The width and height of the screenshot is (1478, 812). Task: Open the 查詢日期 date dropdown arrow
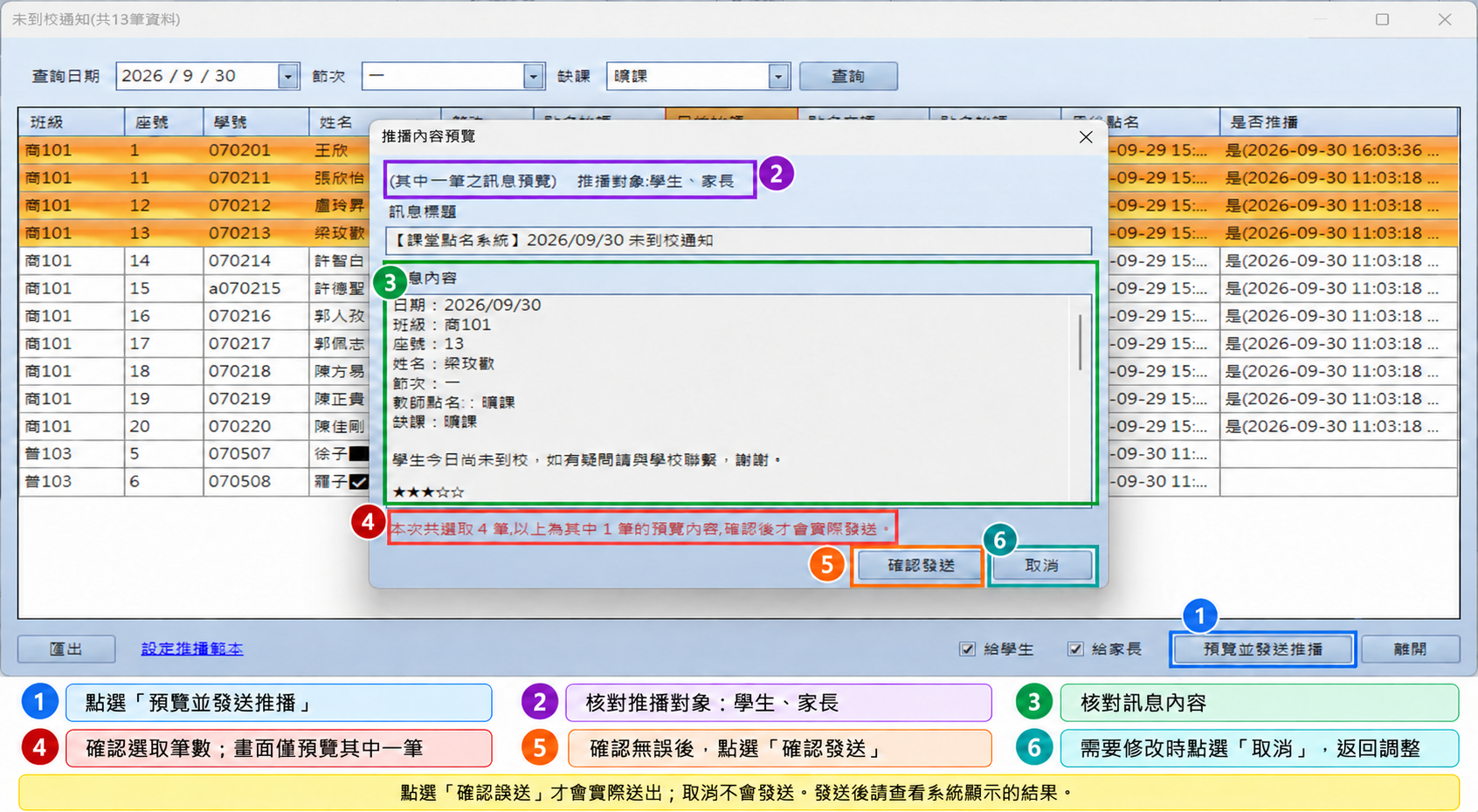pyautogui.click(x=288, y=76)
